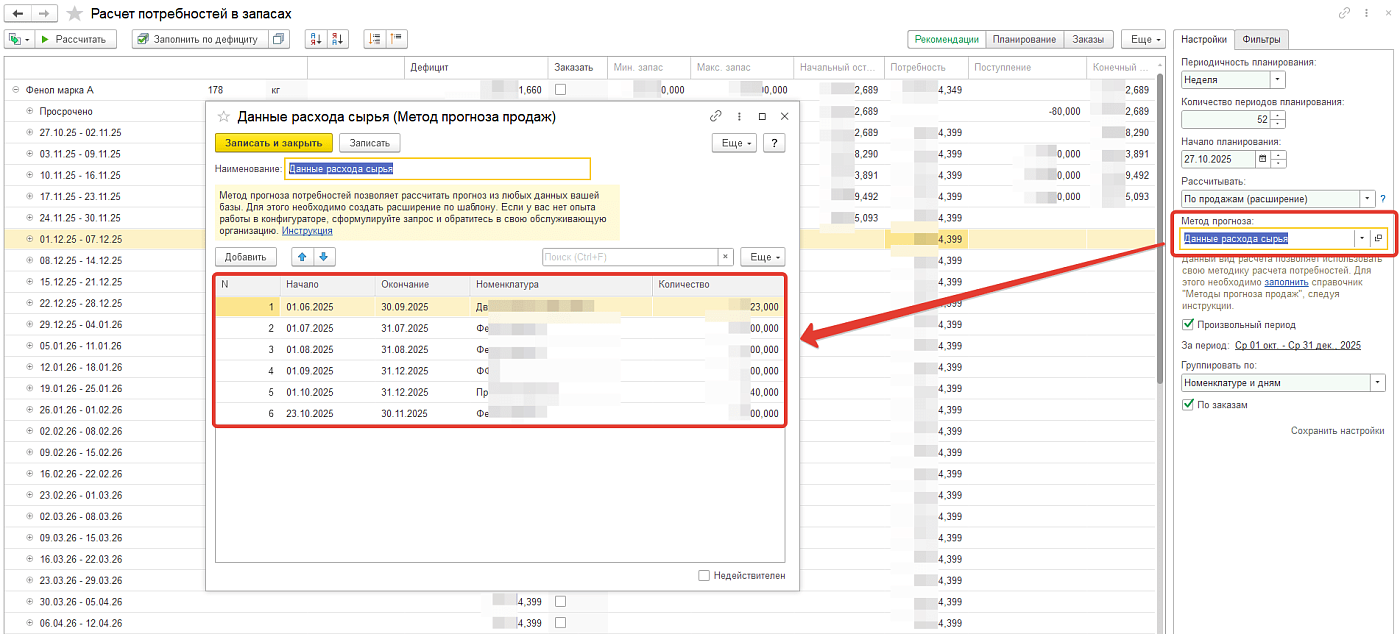Open the Инструкция link in the dialog
Image resolution: width=1400 pixels, height=634 pixels.
[307, 231]
